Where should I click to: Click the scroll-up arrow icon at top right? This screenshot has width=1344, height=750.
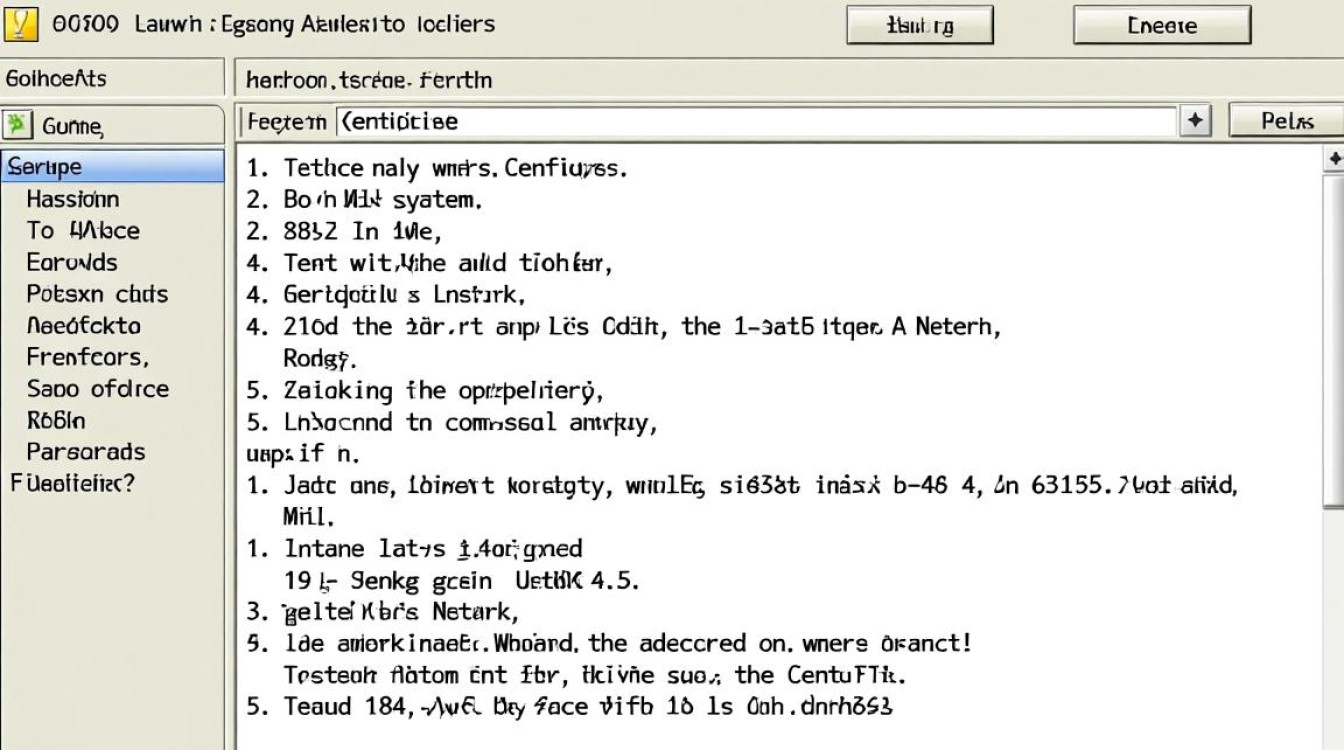[1335, 158]
